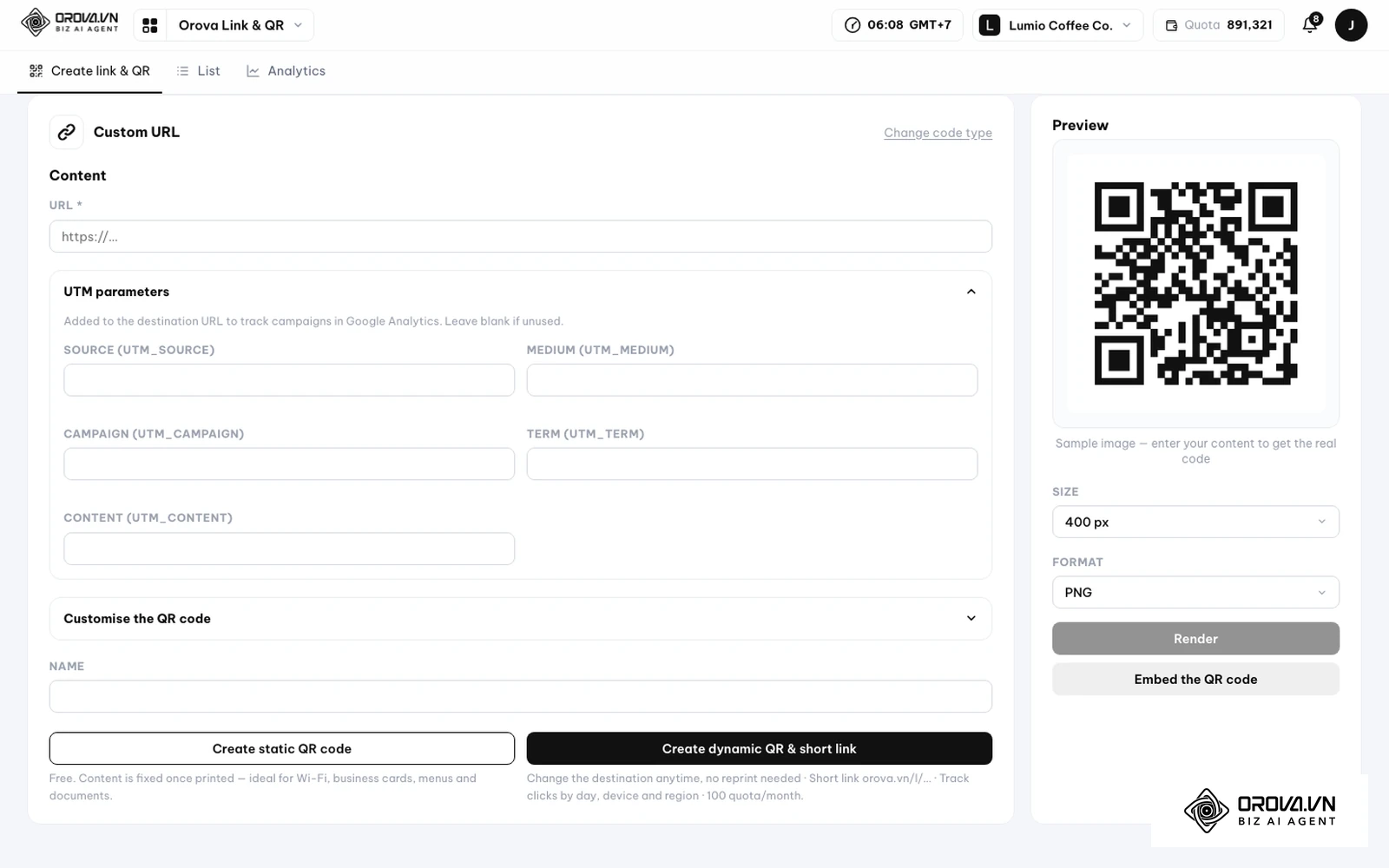Focus the Campaign (utm_campaign) field
Image resolution: width=1389 pixels, height=868 pixels.
tap(289, 464)
